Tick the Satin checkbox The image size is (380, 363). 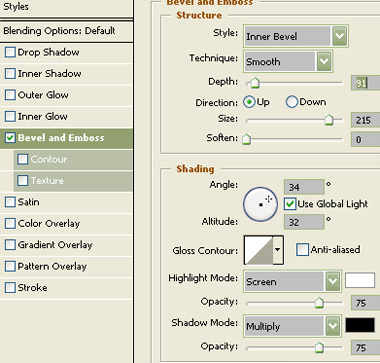10,202
